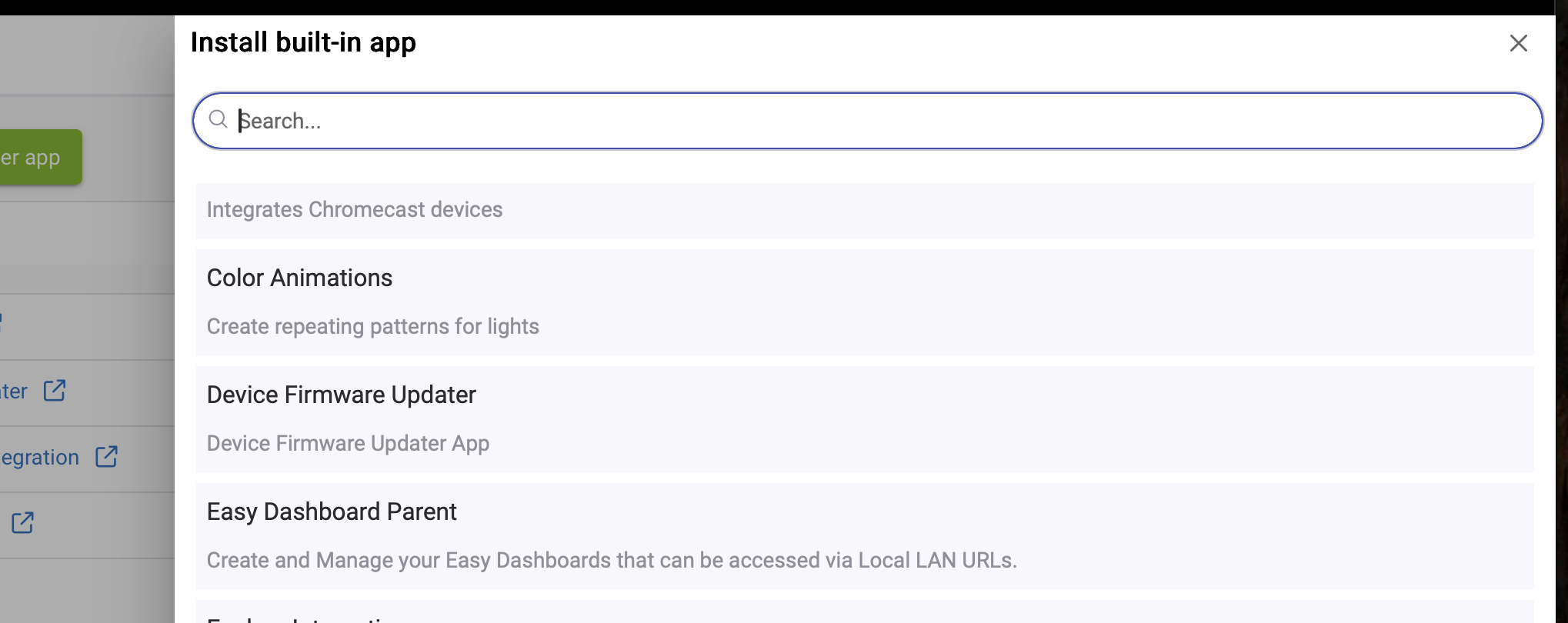Click the dimmed background above the green button
The height and width of the screenshot is (623, 1568).
coord(87,55)
